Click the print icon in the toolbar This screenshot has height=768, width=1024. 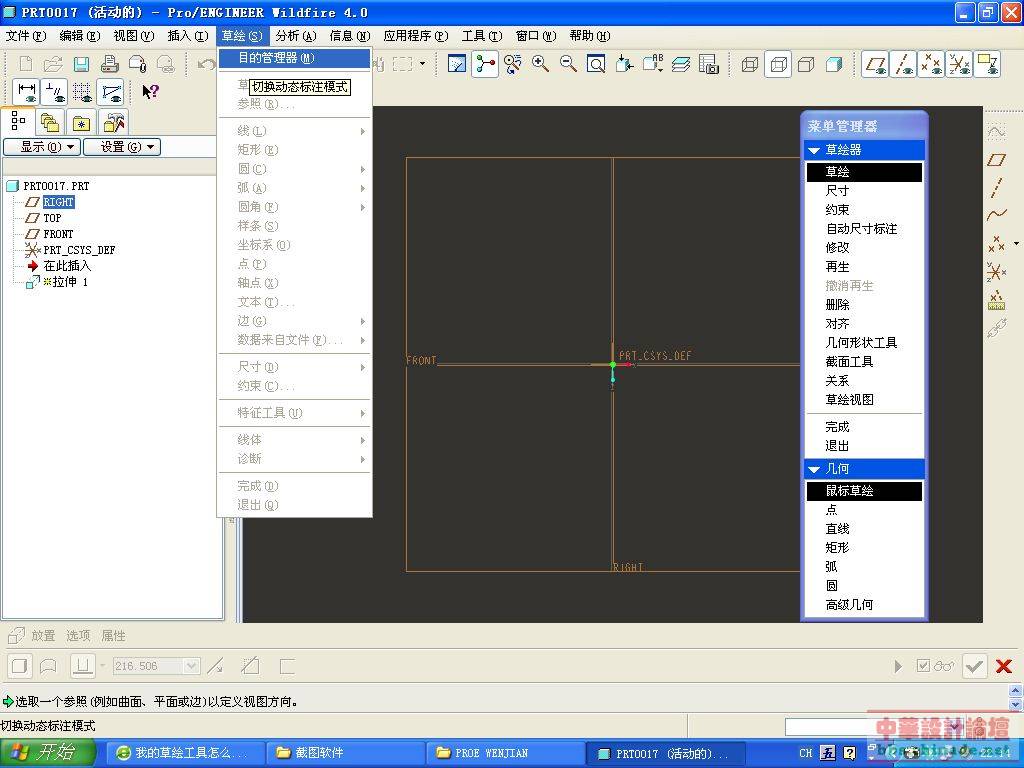point(110,64)
